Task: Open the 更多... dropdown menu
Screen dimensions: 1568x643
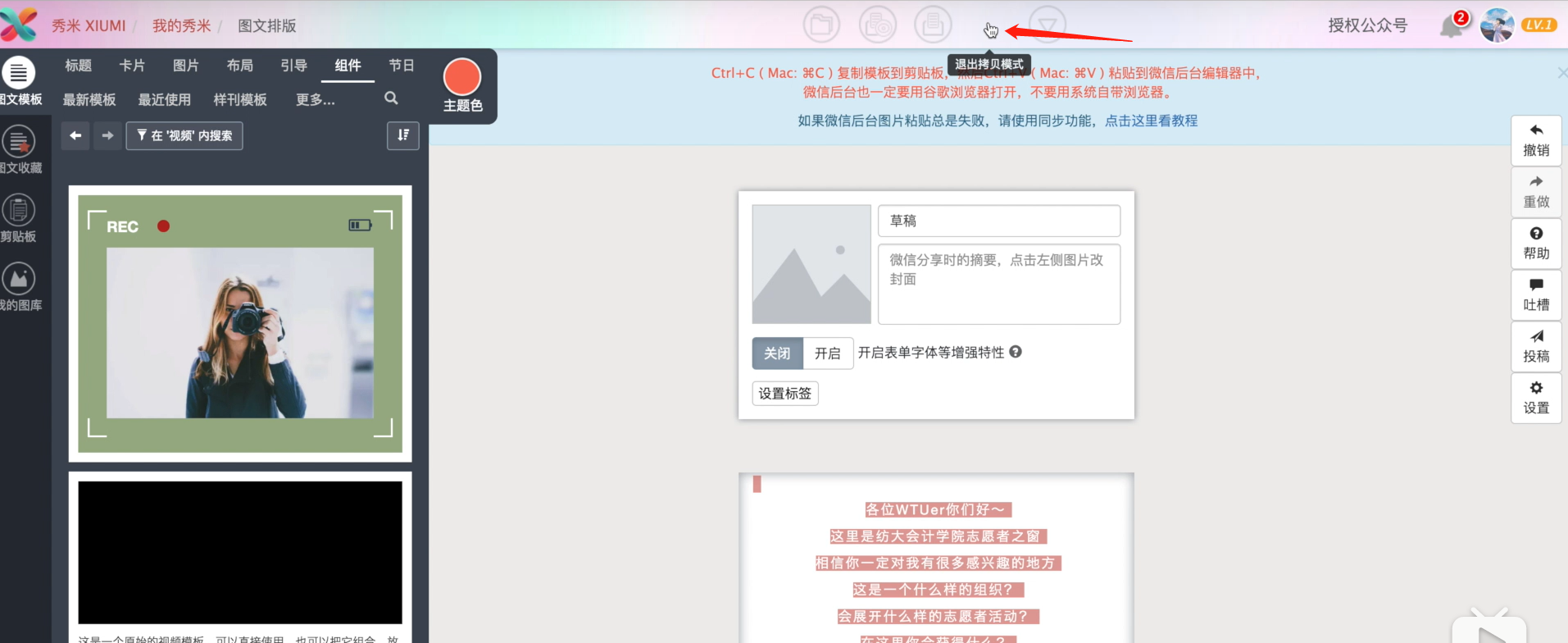Action: pyautogui.click(x=315, y=99)
